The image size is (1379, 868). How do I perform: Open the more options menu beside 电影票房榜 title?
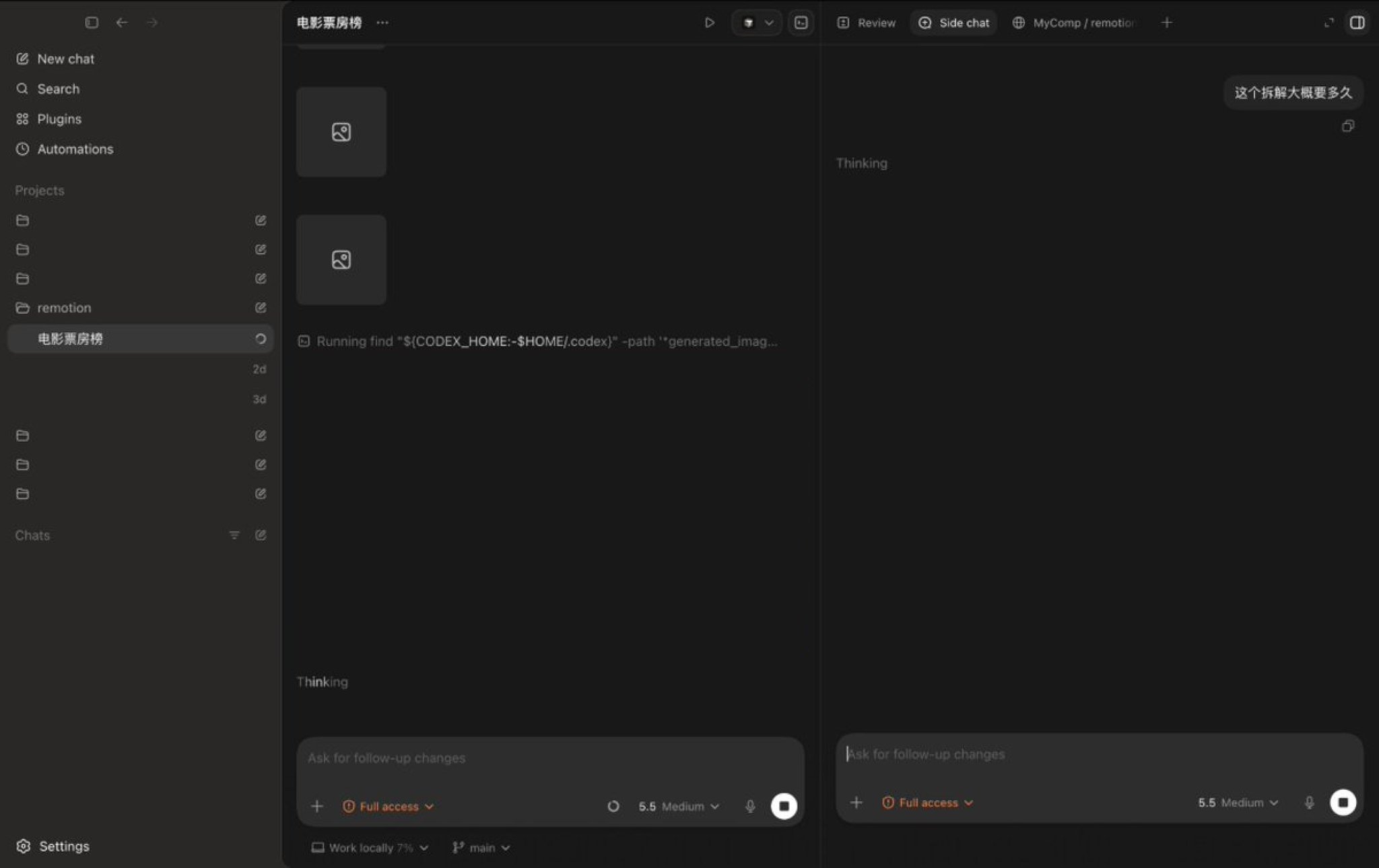tap(382, 22)
